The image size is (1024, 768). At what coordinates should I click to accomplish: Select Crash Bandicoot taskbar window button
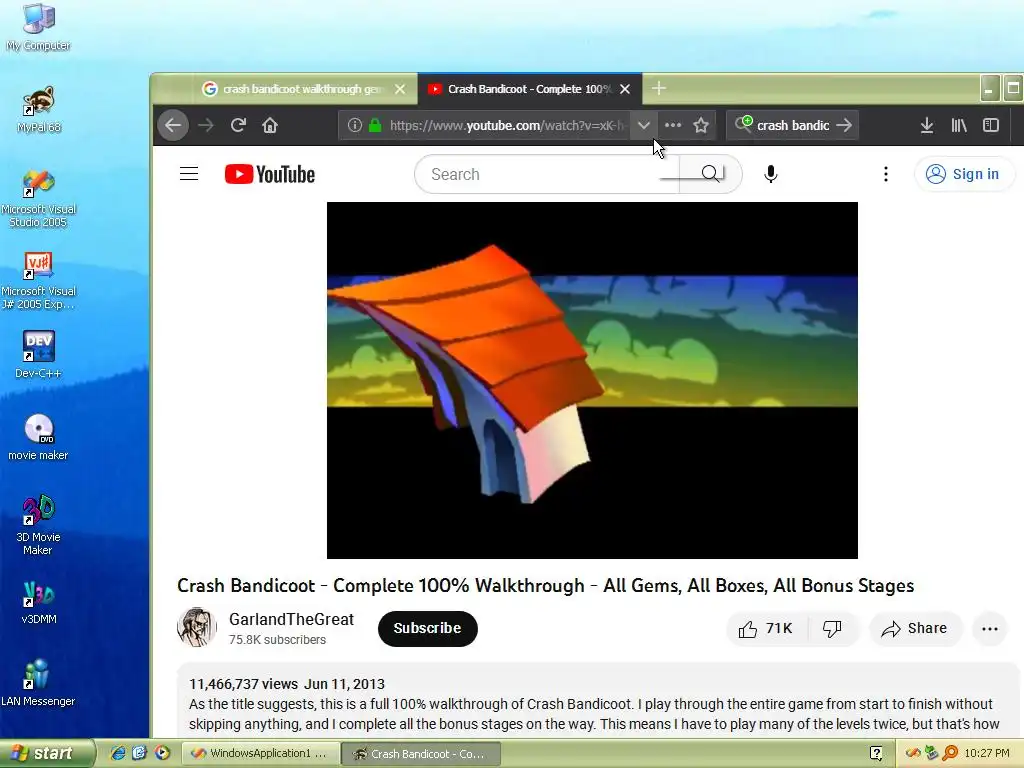click(421, 754)
